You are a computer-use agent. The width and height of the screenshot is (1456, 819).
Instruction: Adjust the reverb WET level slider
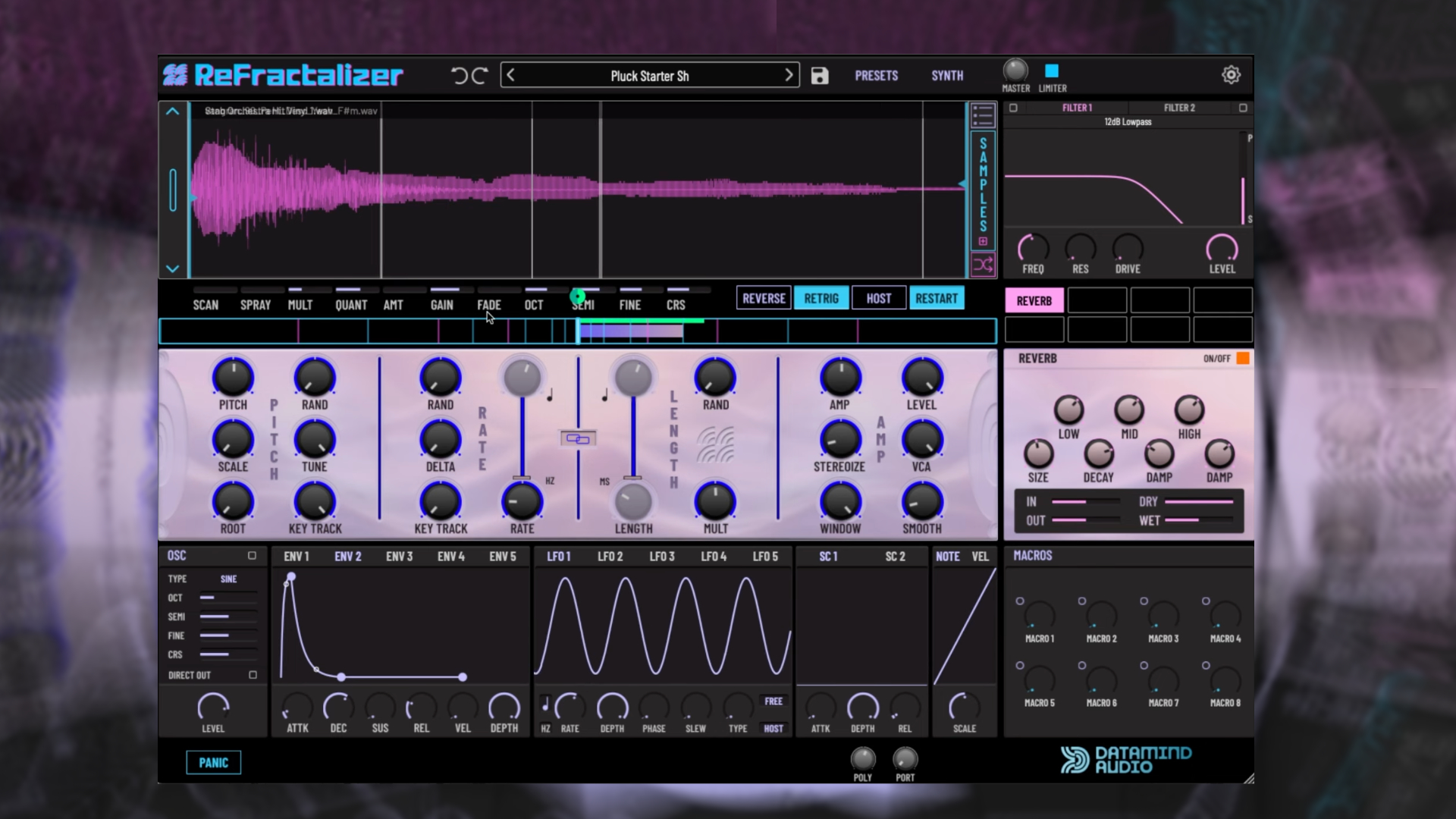(x=1198, y=521)
